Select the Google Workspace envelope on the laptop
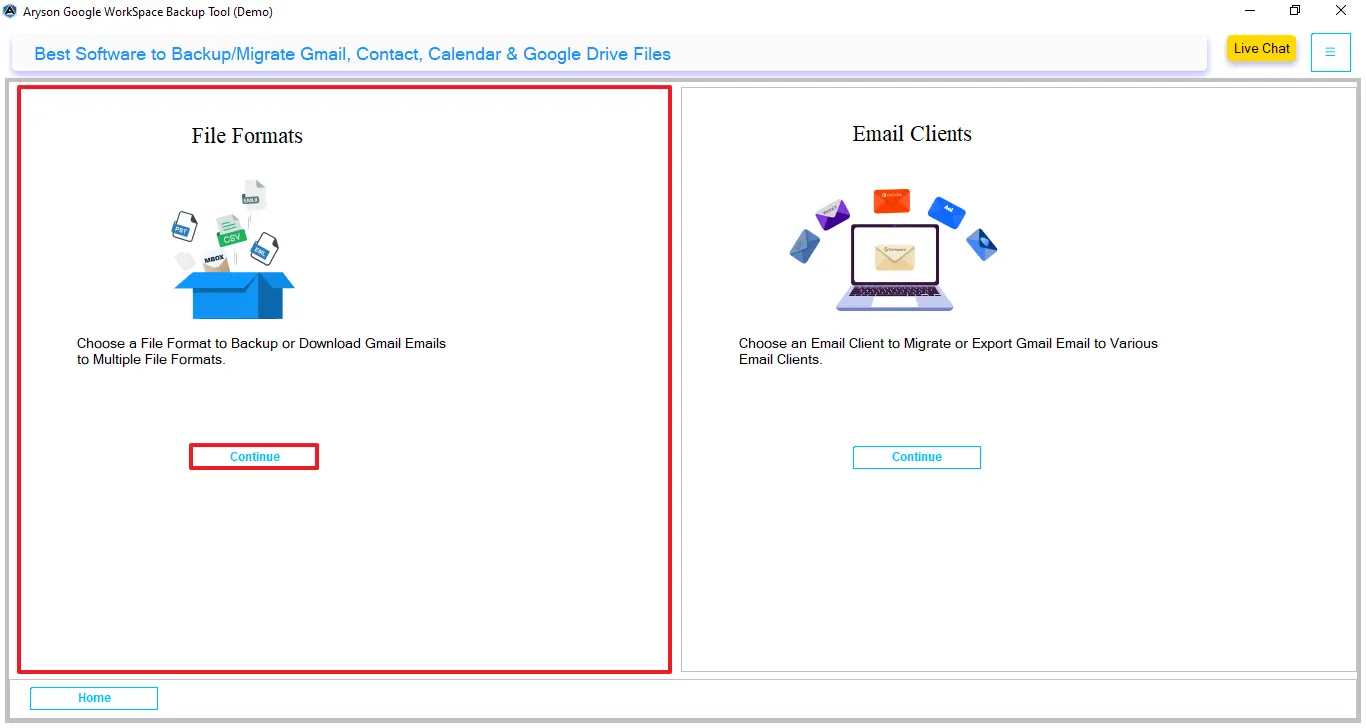 [894, 257]
